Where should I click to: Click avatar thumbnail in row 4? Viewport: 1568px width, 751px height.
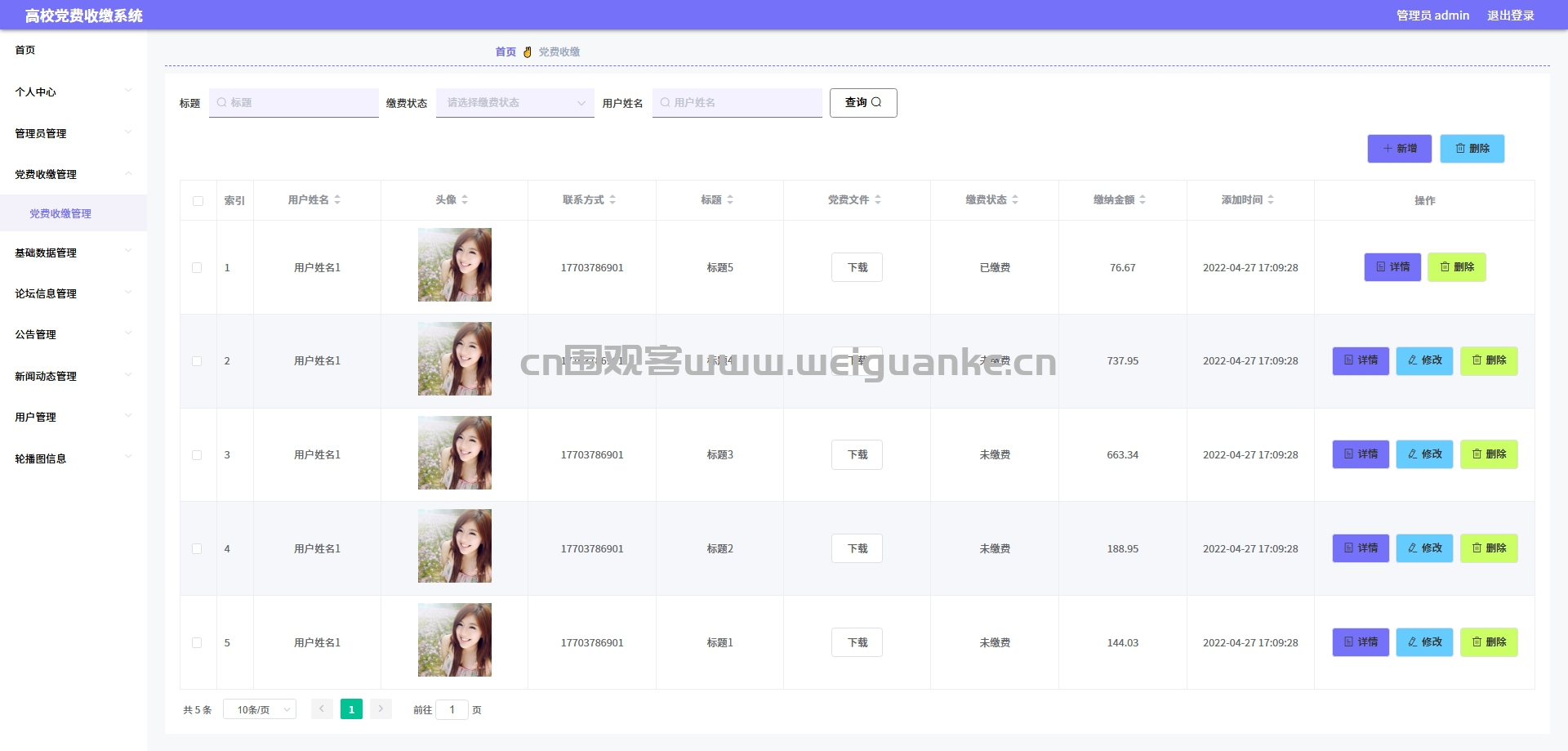coord(455,546)
